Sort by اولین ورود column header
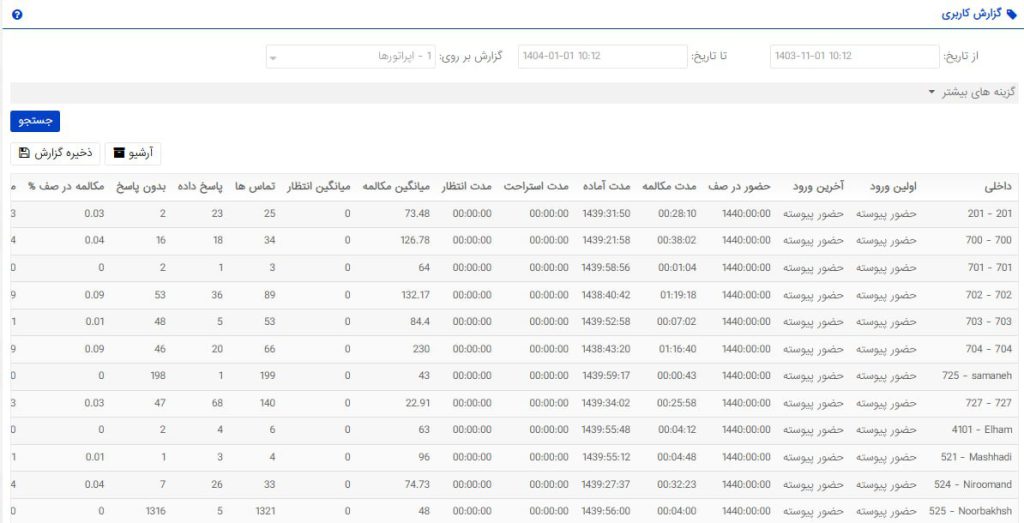Screen dimensions: 1024x523 click(893, 187)
